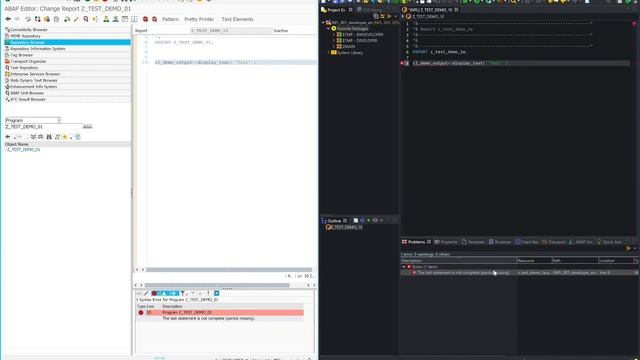Click the REPORT z_test_demo_1e line in Eclipse
Viewport: 640px width, 360px height.
(x=439, y=52)
